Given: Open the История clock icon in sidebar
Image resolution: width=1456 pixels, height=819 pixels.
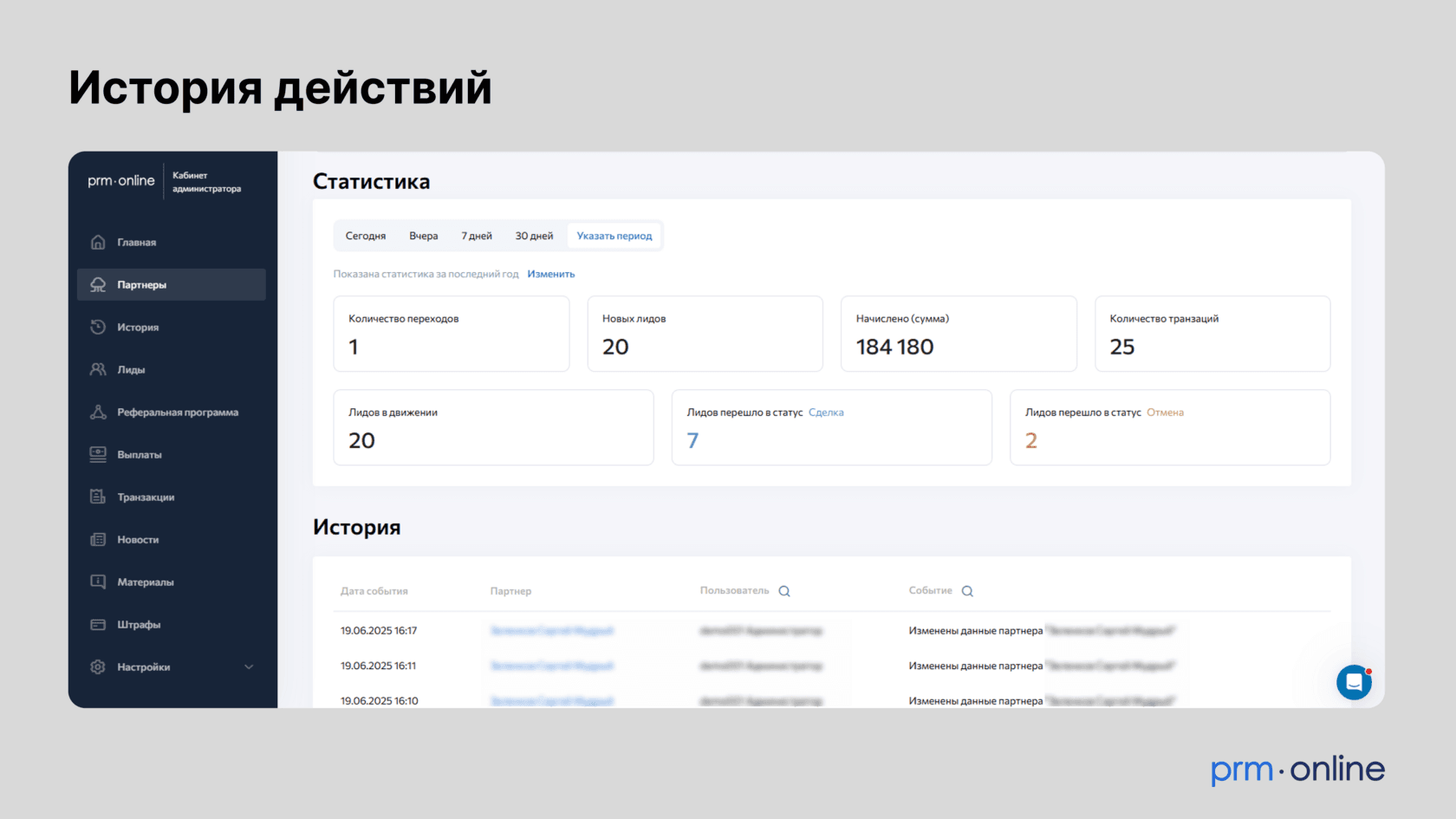Looking at the screenshot, I should click(x=98, y=327).
